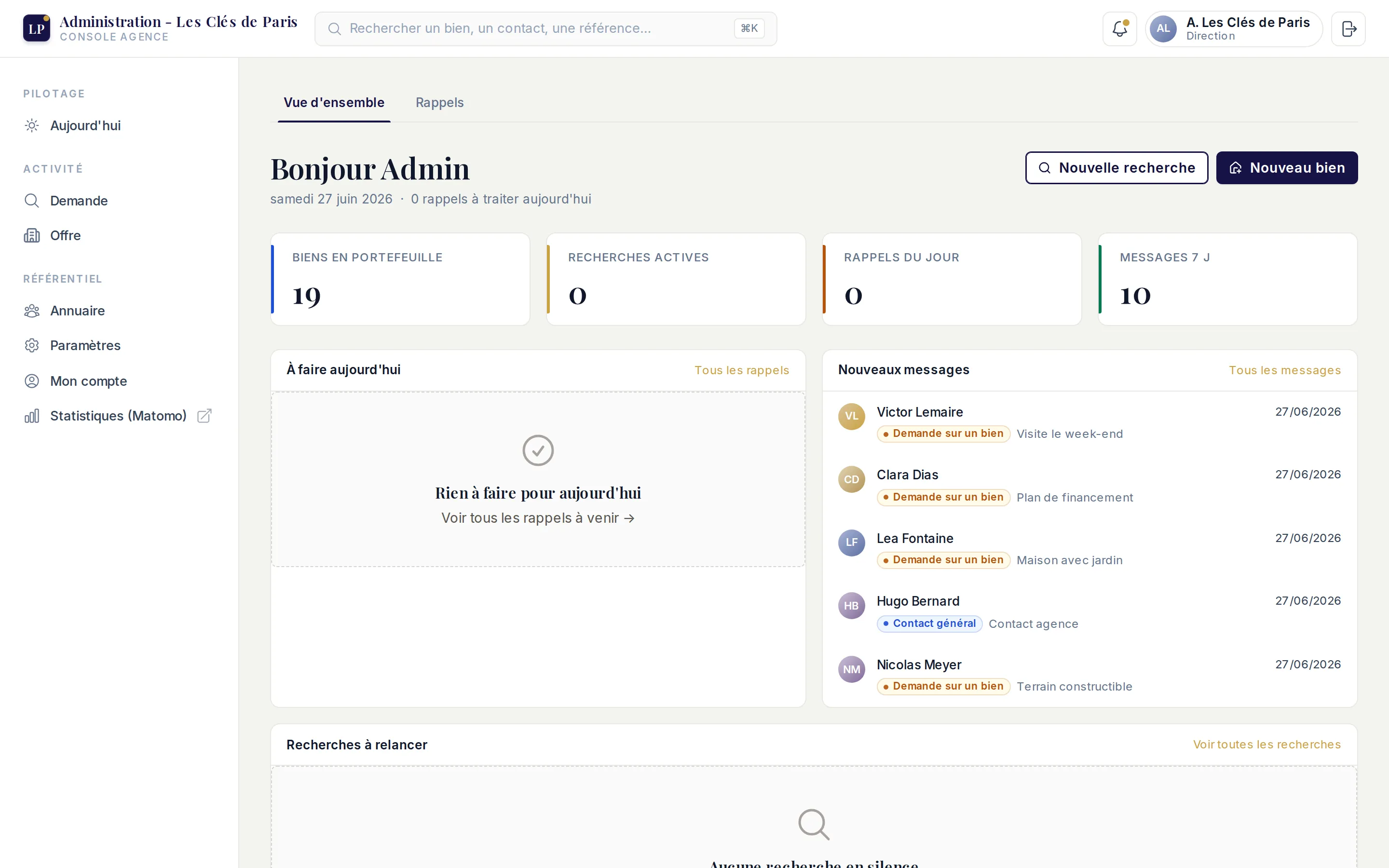The width and height of the screenshot is (1389, 868).
Task: Open the Tous les rappels link
Action: (x=742, y=370)
